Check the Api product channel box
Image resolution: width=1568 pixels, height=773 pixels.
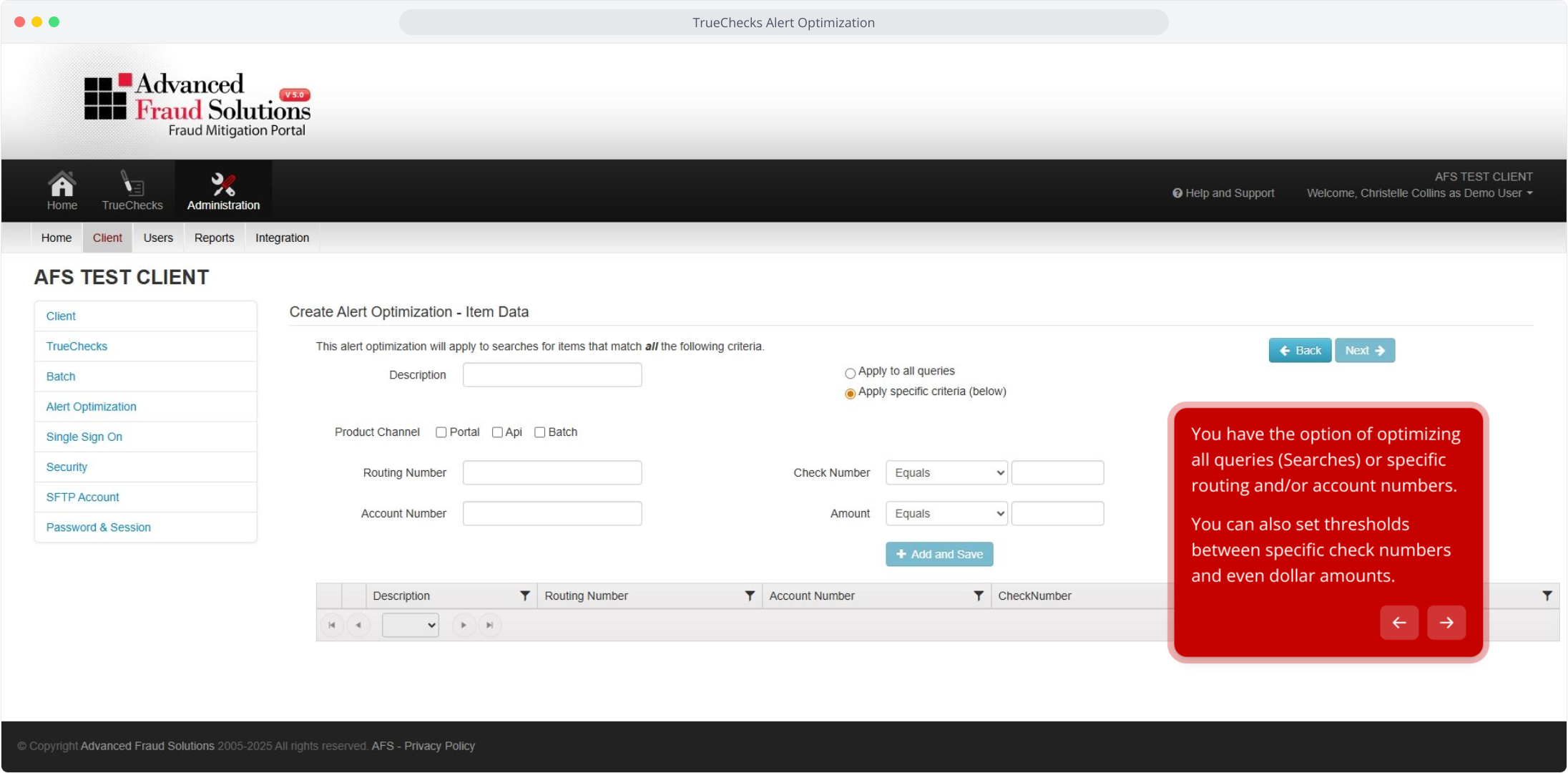coord(497,432)
